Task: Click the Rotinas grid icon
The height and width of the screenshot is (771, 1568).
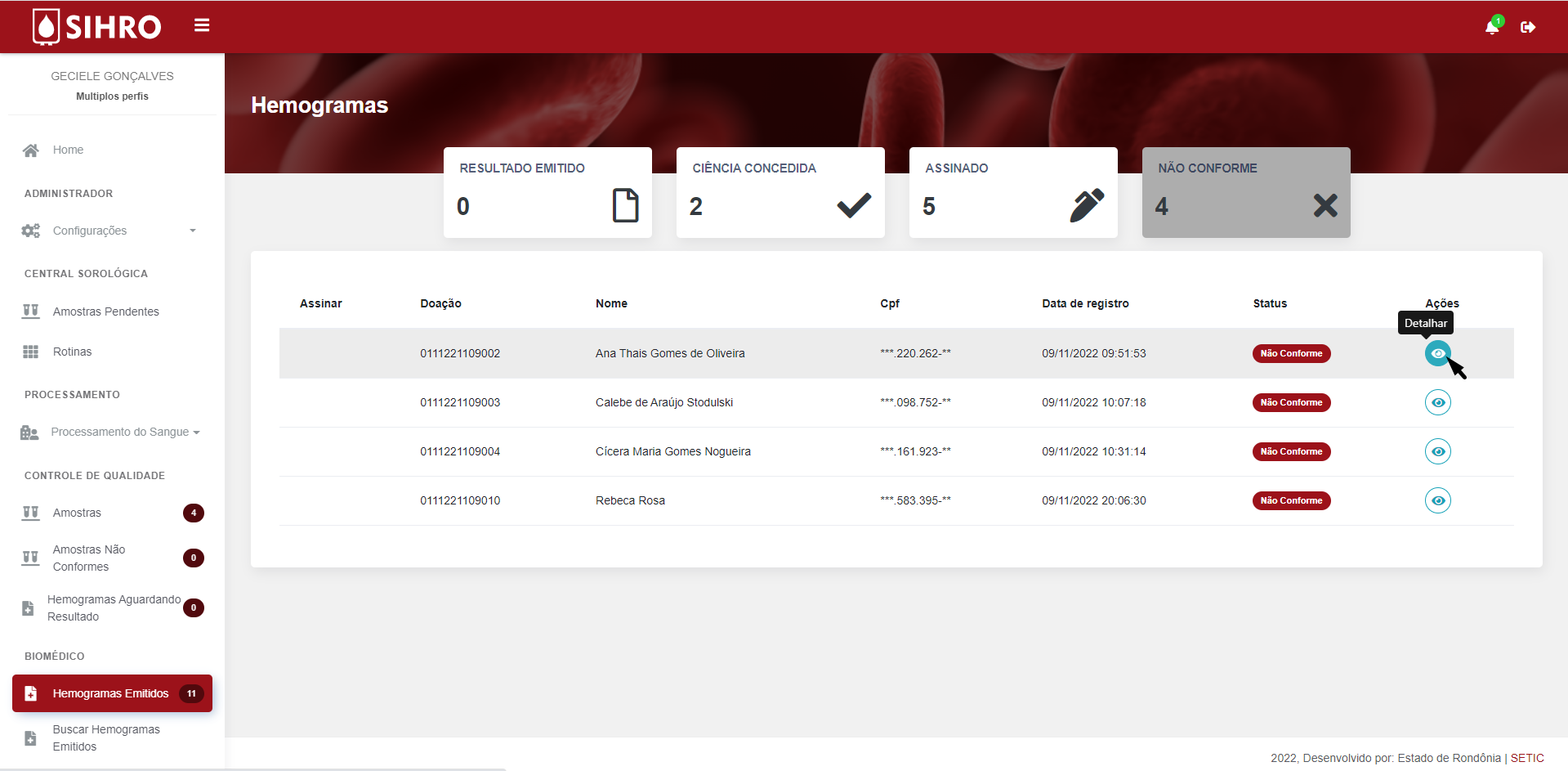Action: 30,352
